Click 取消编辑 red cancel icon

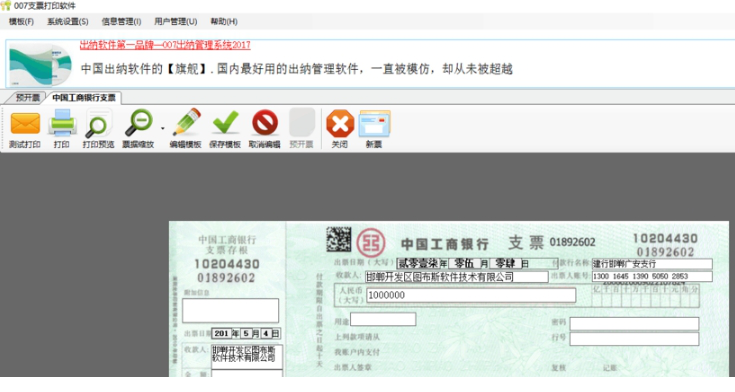click(x=265, y=123)
